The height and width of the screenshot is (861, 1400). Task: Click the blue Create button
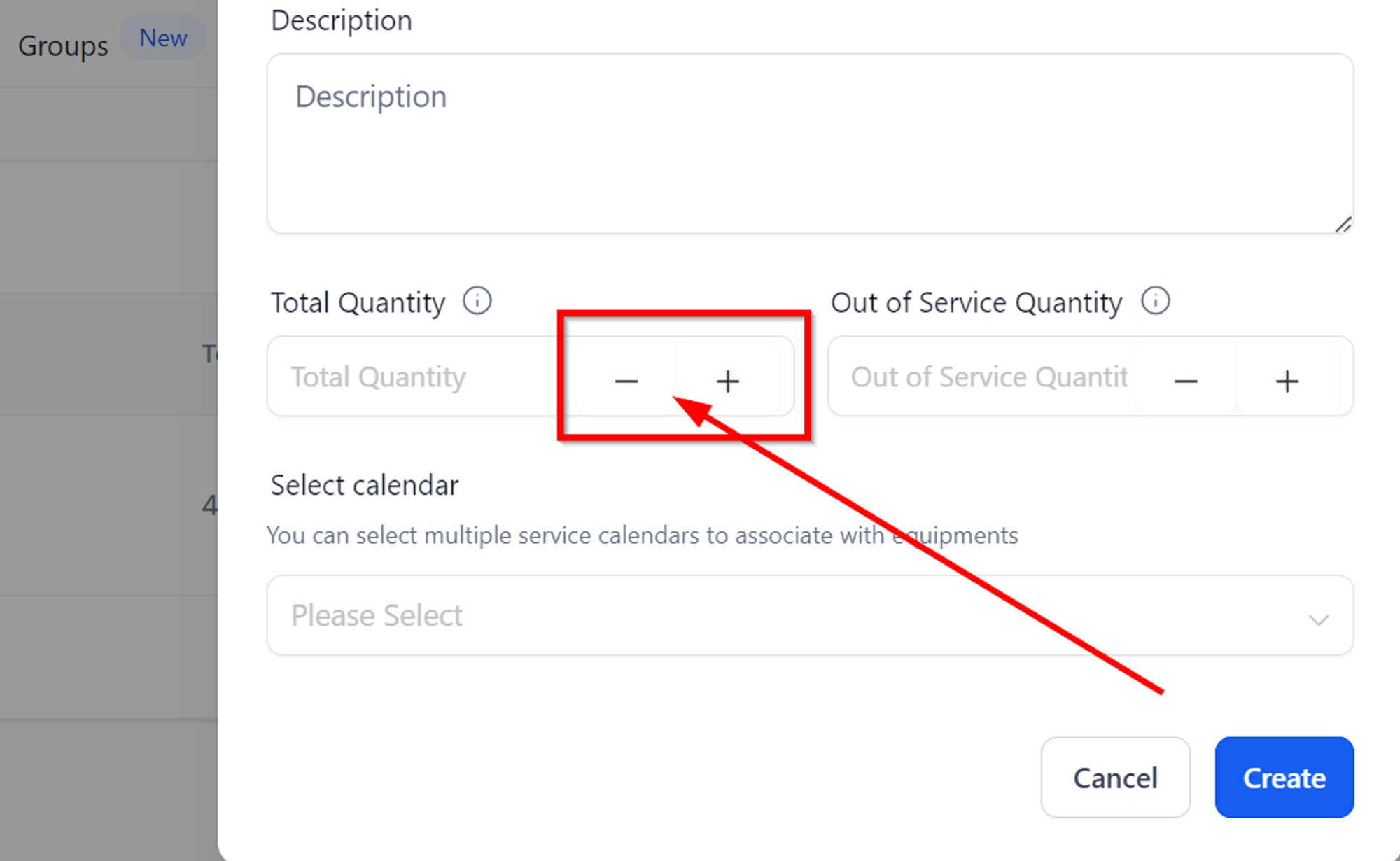coord(1284,777)
